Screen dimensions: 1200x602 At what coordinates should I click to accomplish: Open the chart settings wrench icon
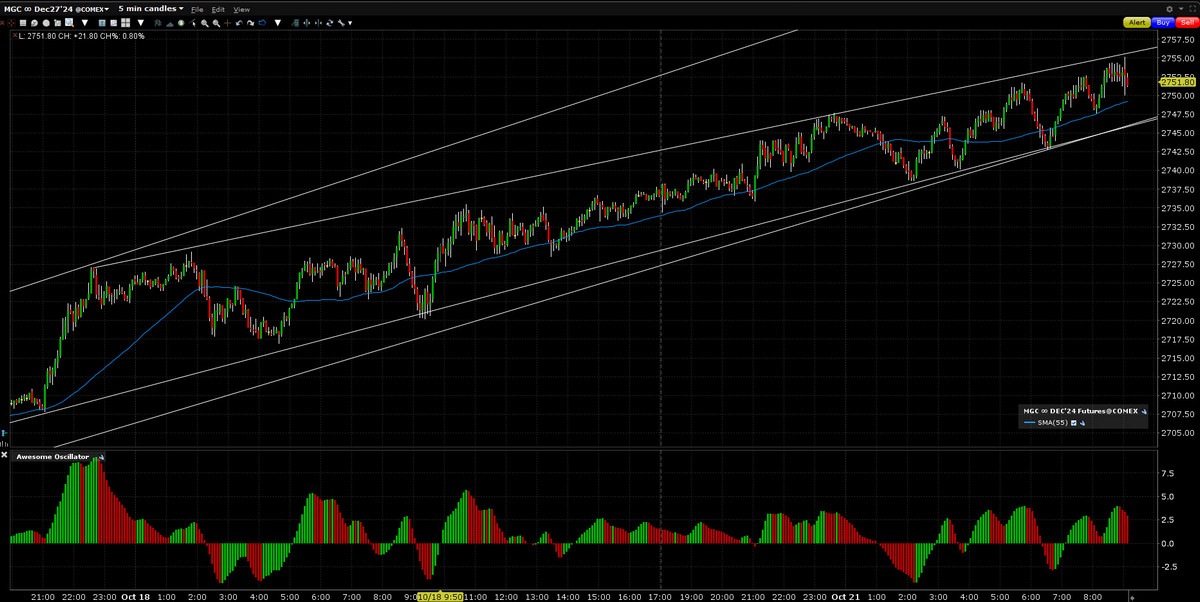[342, 22]
